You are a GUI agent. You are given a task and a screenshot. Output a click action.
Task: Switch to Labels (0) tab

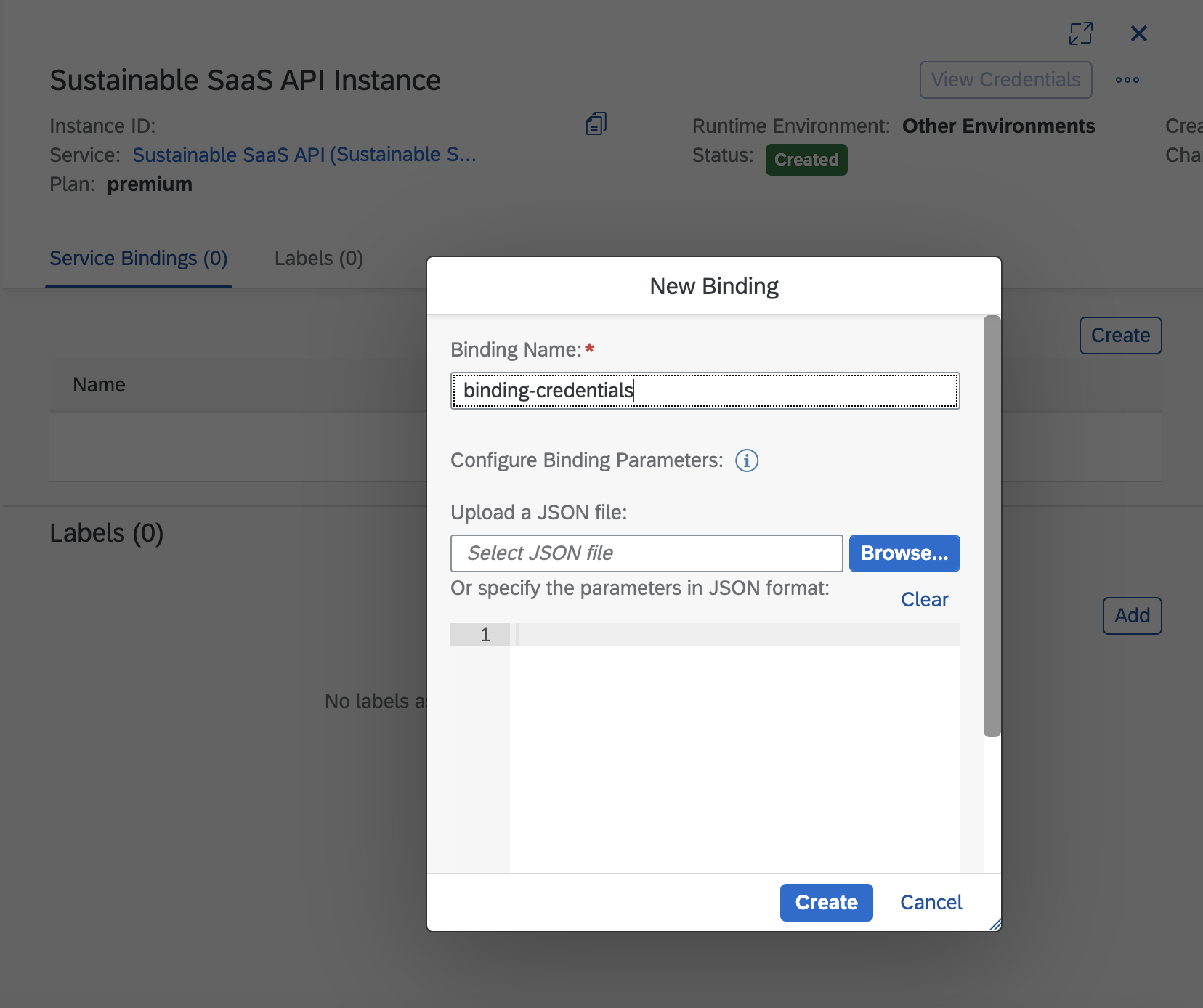pyautogui.click(x=318, y=259)
